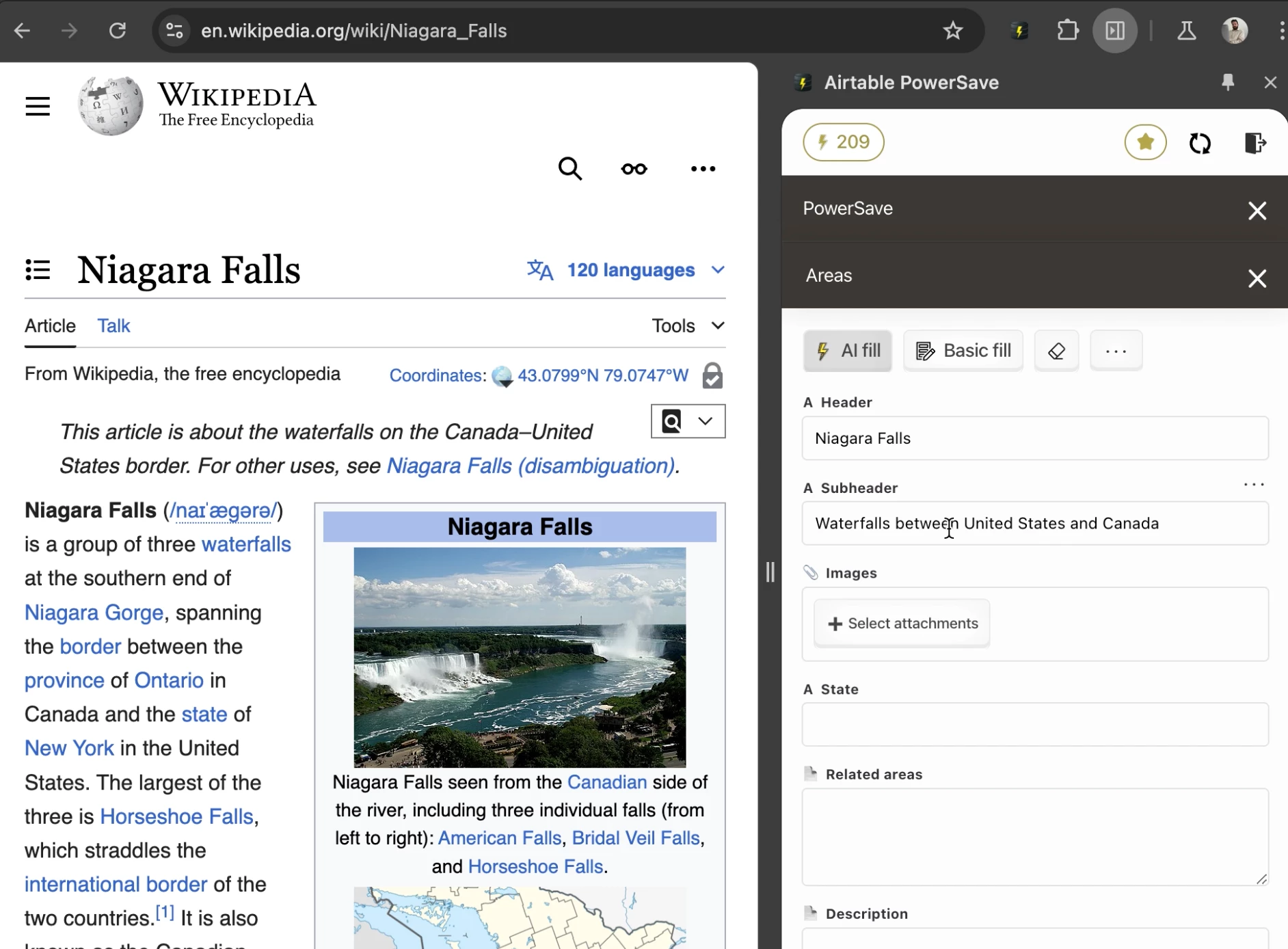Image resolution: width=1288 pixels, height=949 pixels.
Task: Switch to the Talk tab
Action: pyautogui.click(x=113, y=325)
